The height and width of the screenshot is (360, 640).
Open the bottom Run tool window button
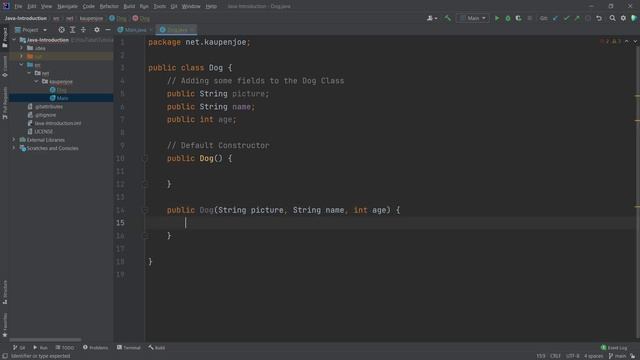coord(40,348)
